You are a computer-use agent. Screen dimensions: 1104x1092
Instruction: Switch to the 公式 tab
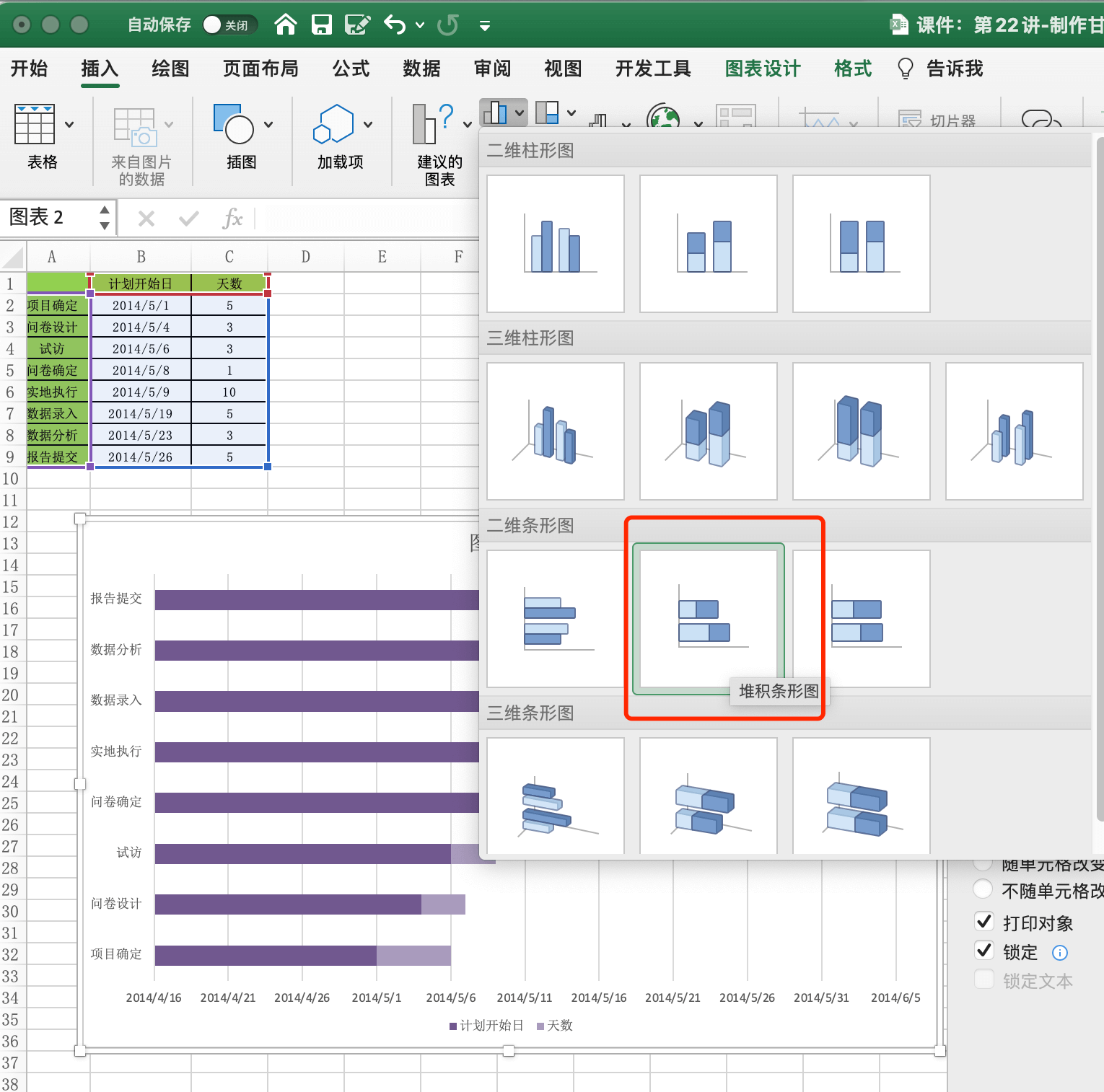[x=351, y=69]
